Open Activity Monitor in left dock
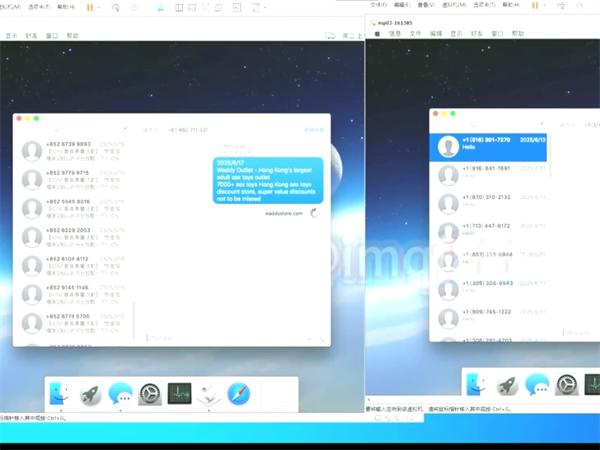The height and width of the screenshot is (450, 600). coord(179,393)
